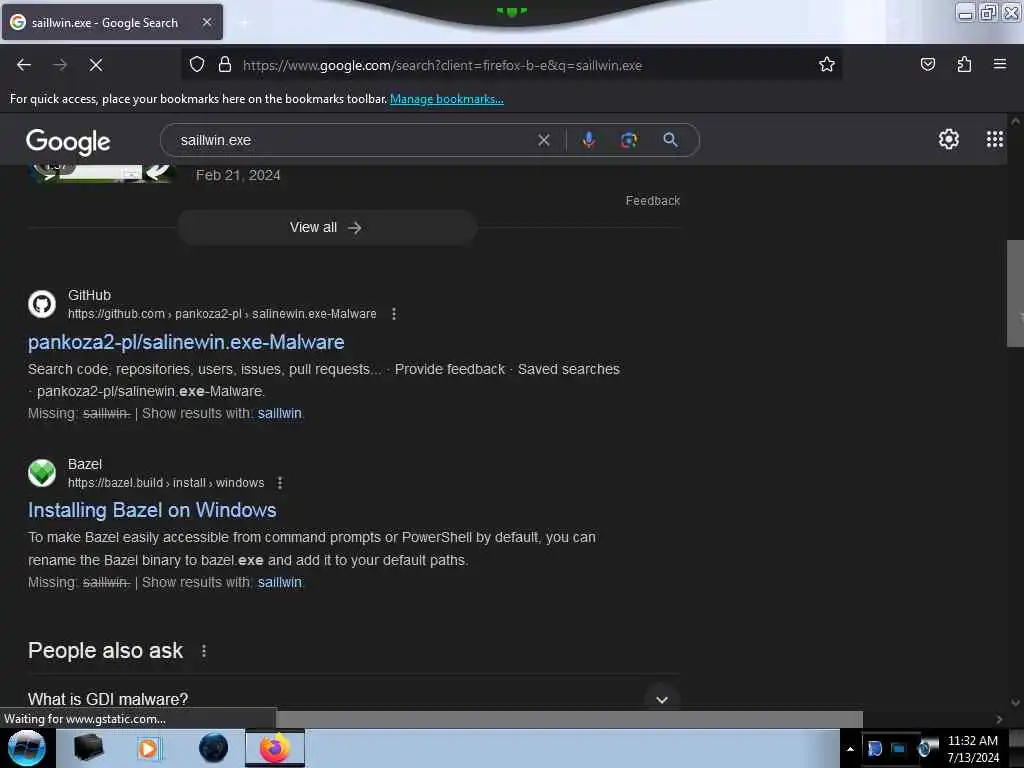Open Installing Bazel on Windows result
This screenshot has width=1024, height=768.
(x=152, y=510)
